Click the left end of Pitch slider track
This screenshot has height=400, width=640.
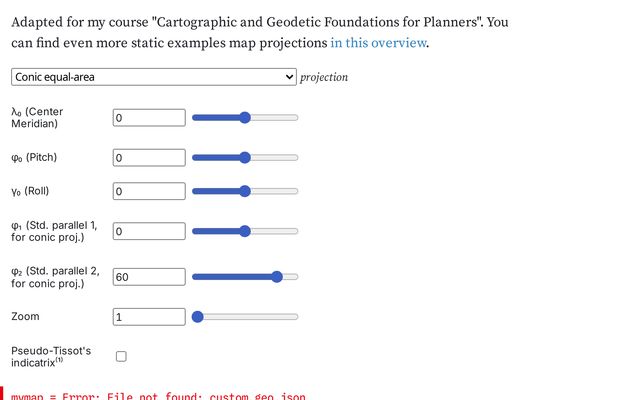point(194,158)
